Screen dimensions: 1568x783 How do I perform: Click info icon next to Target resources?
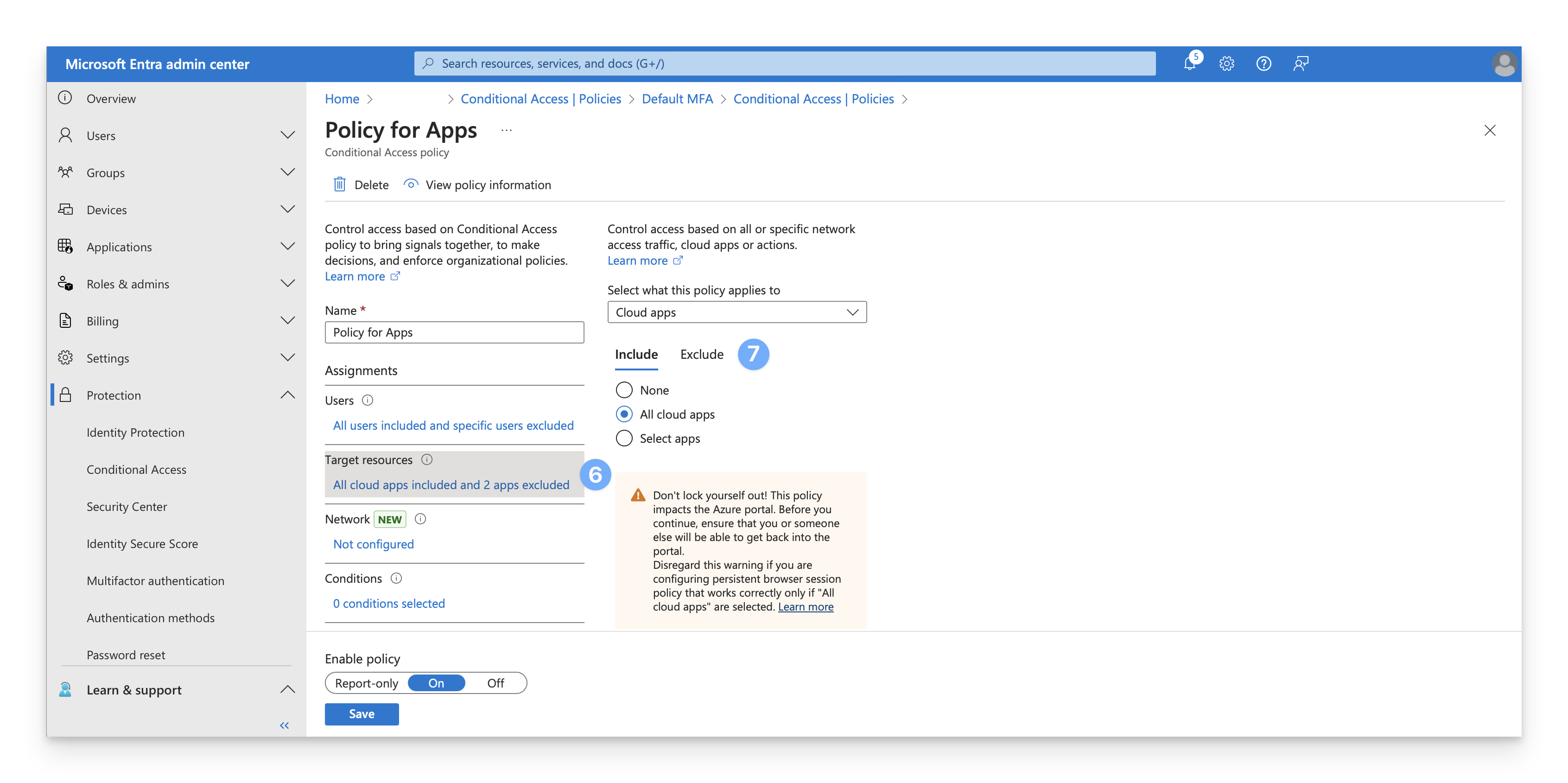click(x=427, y=460)
